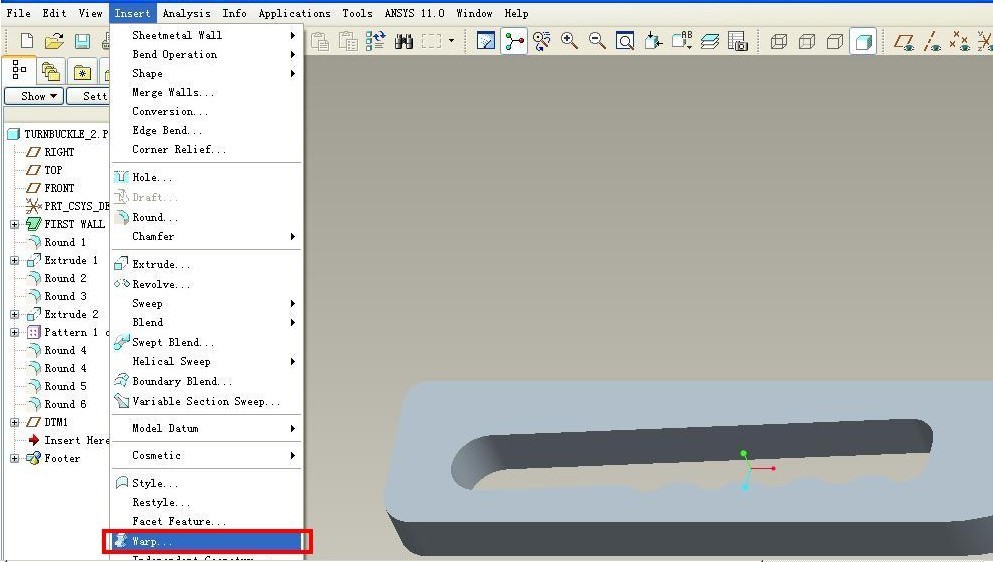The height and width of the screenshot is (562, 993).
Task: Click the dashed selection box icon
Action: click(431, 42)
